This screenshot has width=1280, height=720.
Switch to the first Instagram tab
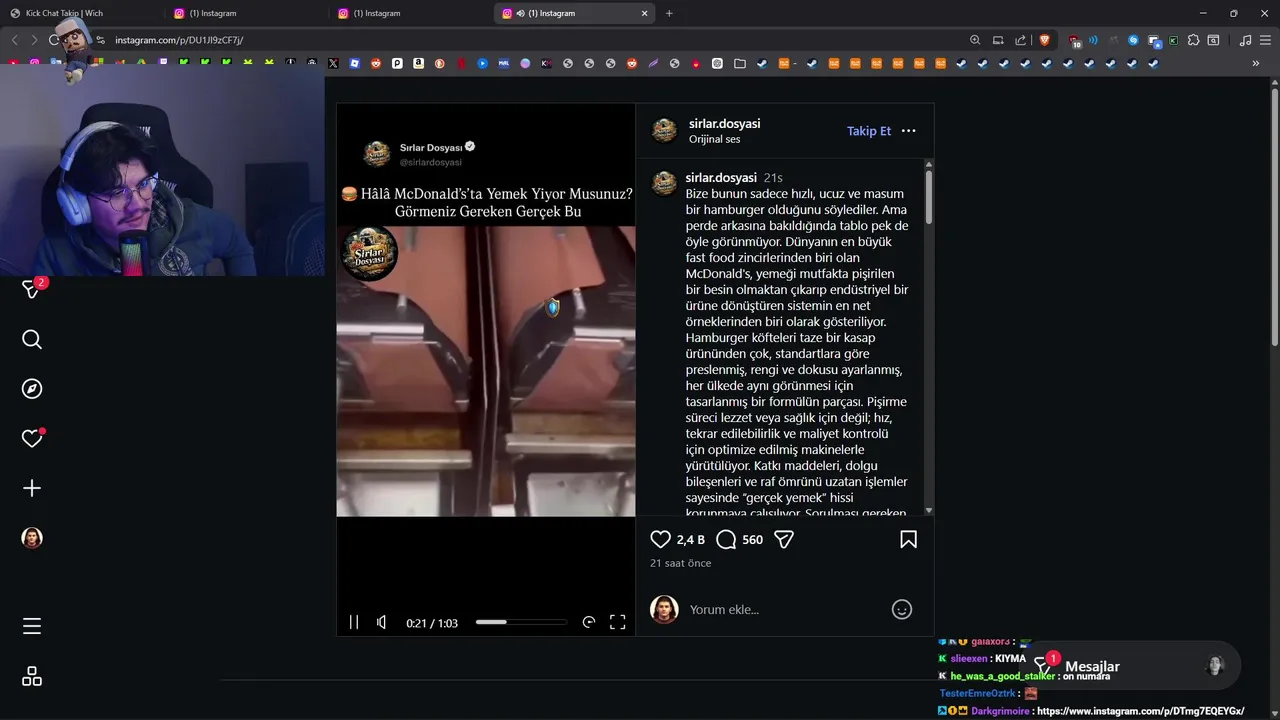246,13
